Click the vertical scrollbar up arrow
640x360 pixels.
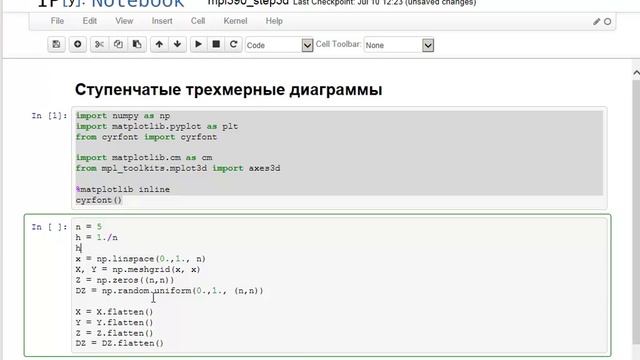click(x=636, y=73)
